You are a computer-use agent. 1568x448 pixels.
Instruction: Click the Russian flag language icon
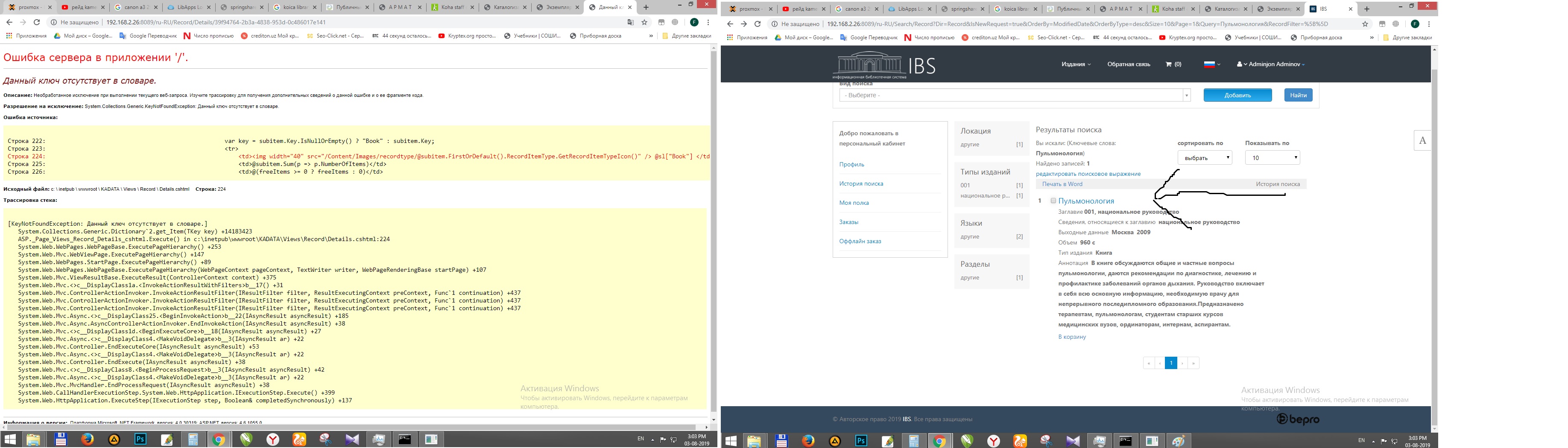tap(1209, 64)
